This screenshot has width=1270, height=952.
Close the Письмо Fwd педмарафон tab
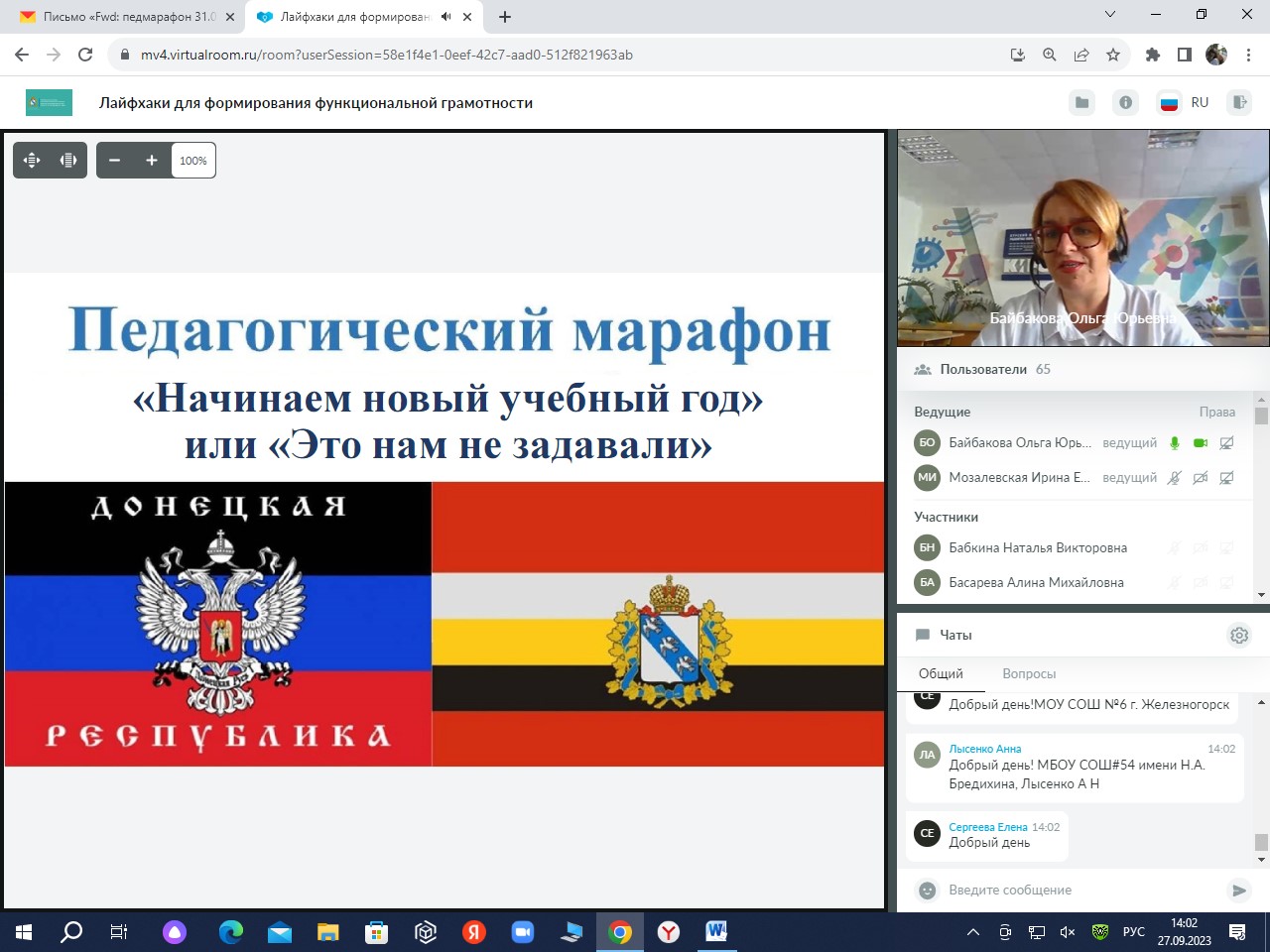pyautogui.click(x=230, y=17)
